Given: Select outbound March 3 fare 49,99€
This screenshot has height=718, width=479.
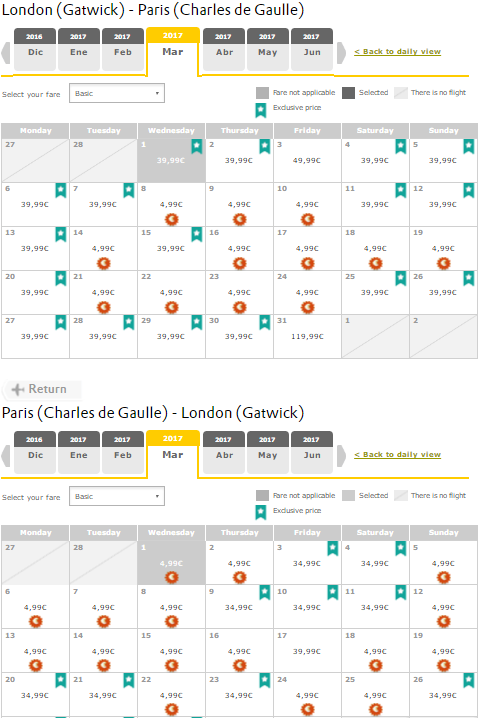Looking at the screenshot, I should [307, 160].
